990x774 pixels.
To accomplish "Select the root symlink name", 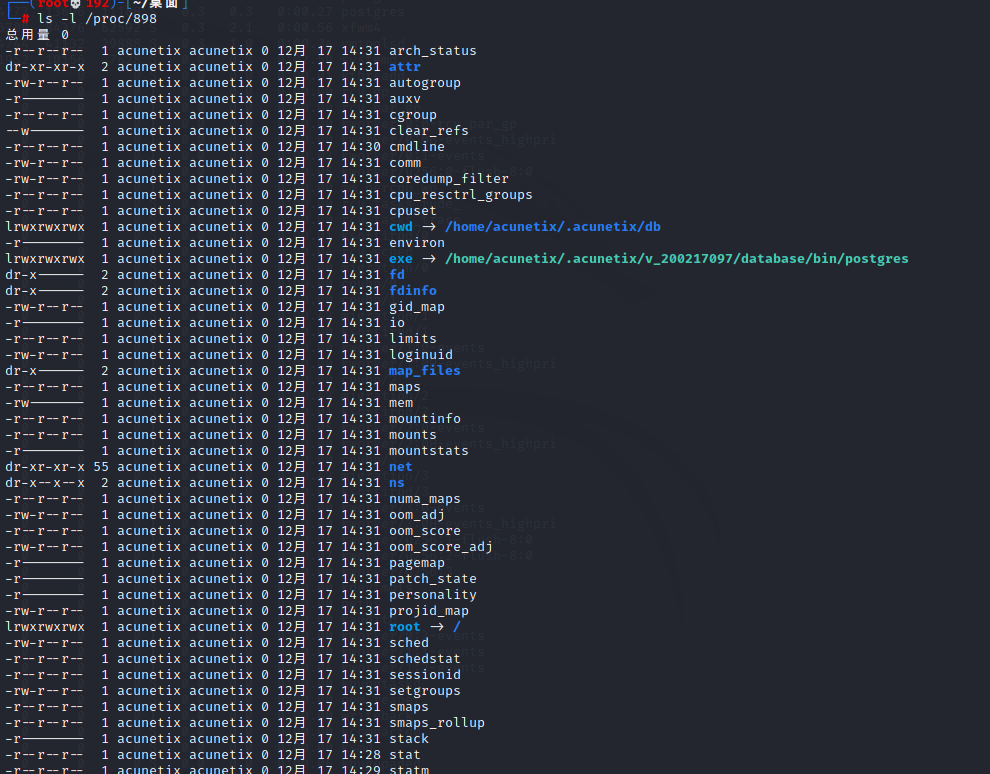I will click(405, 627).
